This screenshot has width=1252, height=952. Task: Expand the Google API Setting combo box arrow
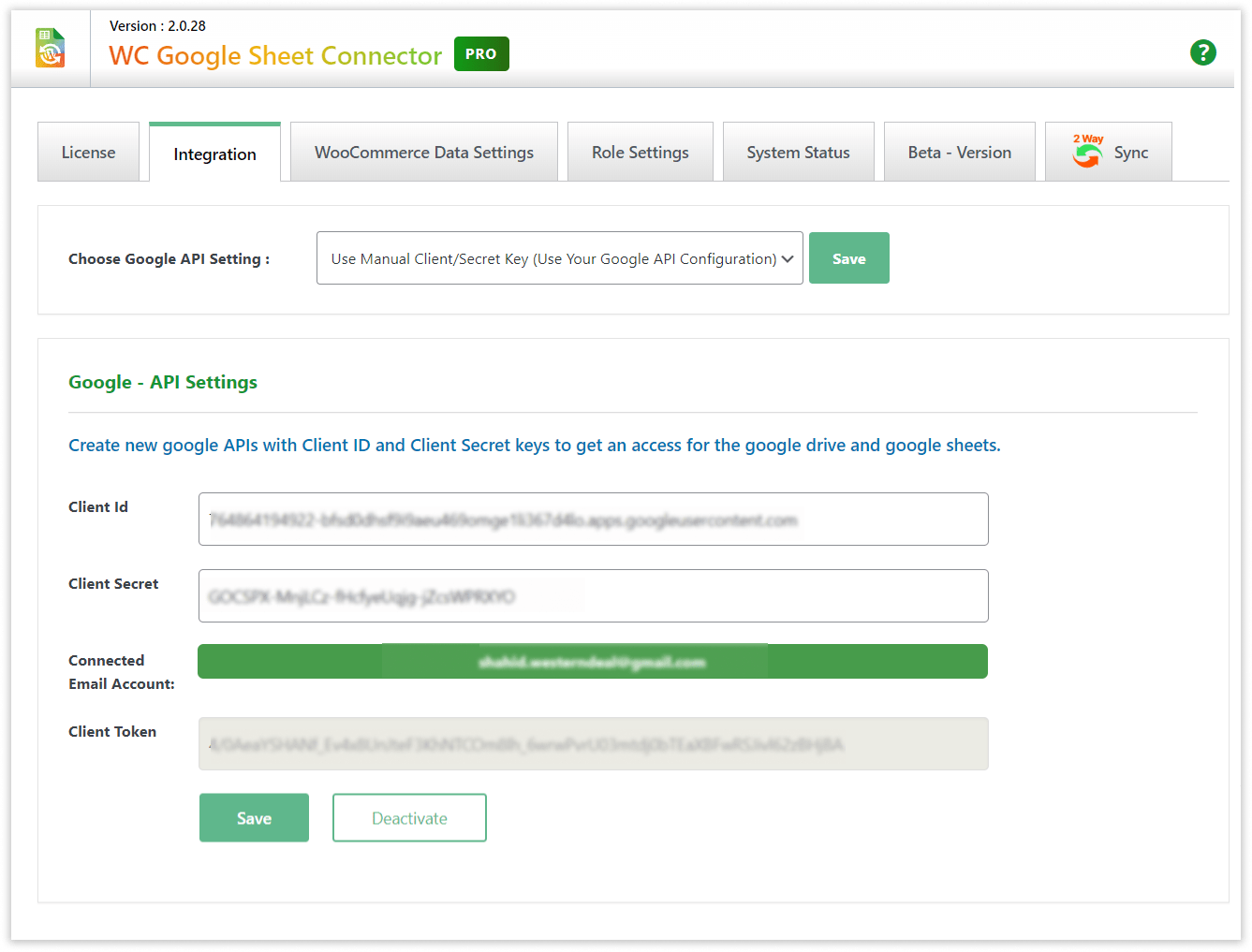coord(787,258)
